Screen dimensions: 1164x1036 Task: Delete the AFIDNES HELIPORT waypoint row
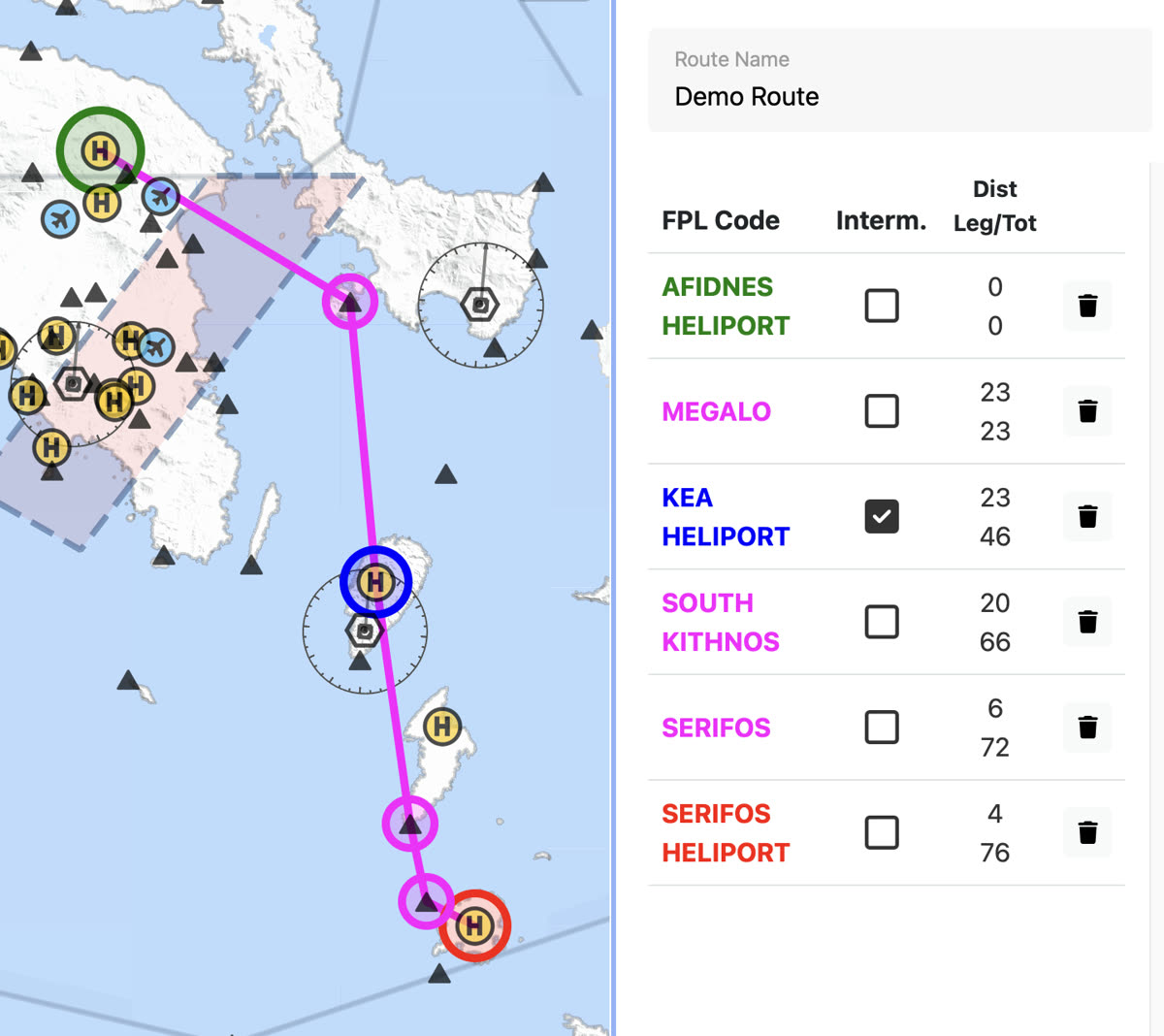[x=1087, y=307]
